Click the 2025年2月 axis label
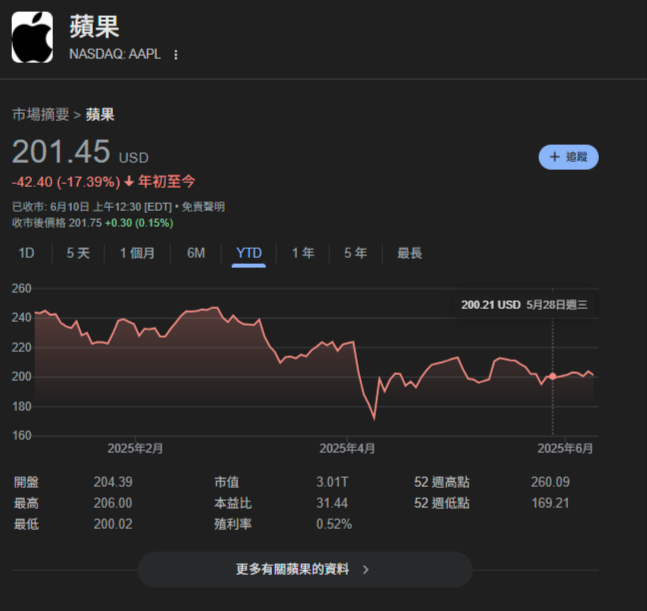The width and height of the screenshot is (647, 611). click(135, 448)
